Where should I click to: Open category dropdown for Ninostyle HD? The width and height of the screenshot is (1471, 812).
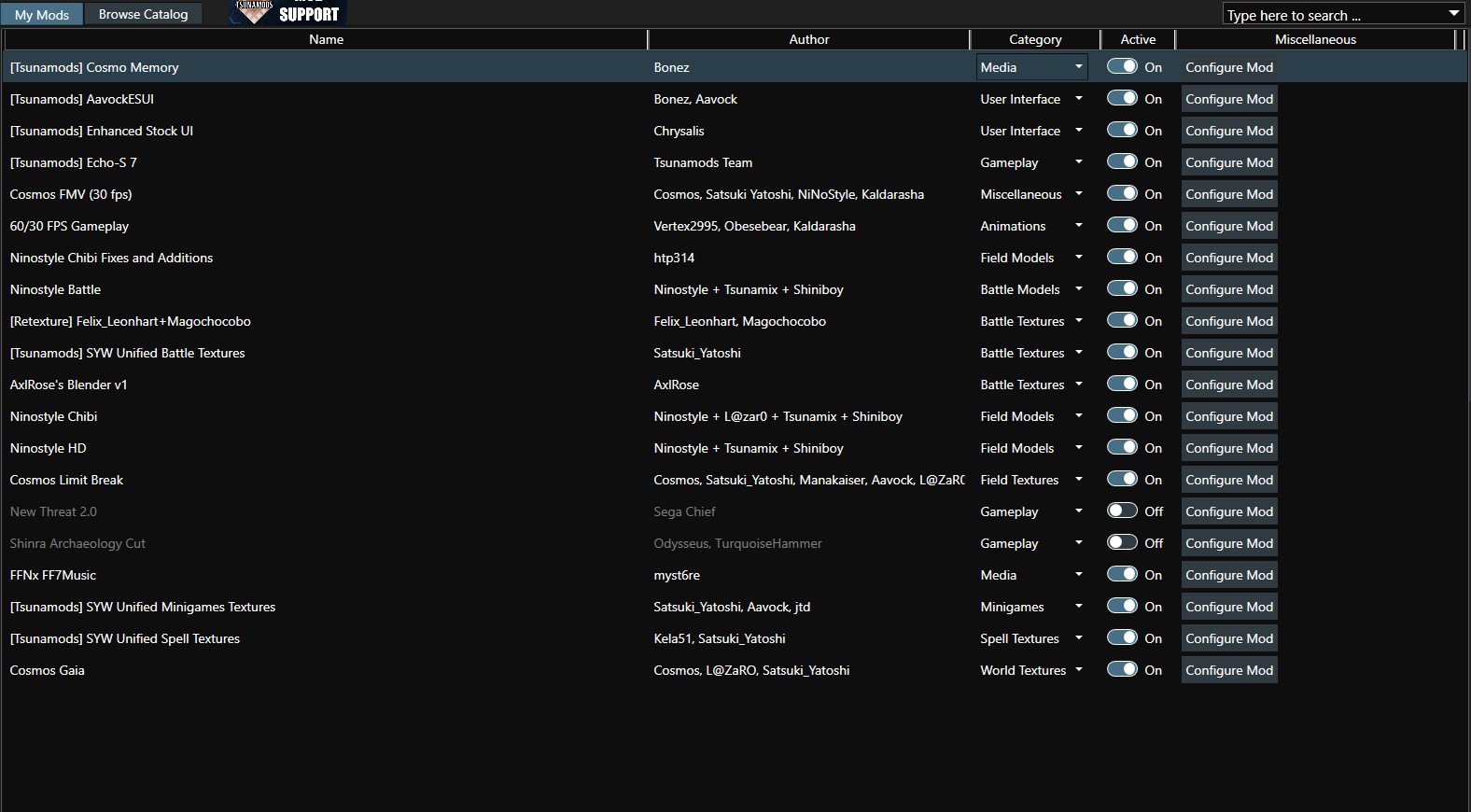1032,448
